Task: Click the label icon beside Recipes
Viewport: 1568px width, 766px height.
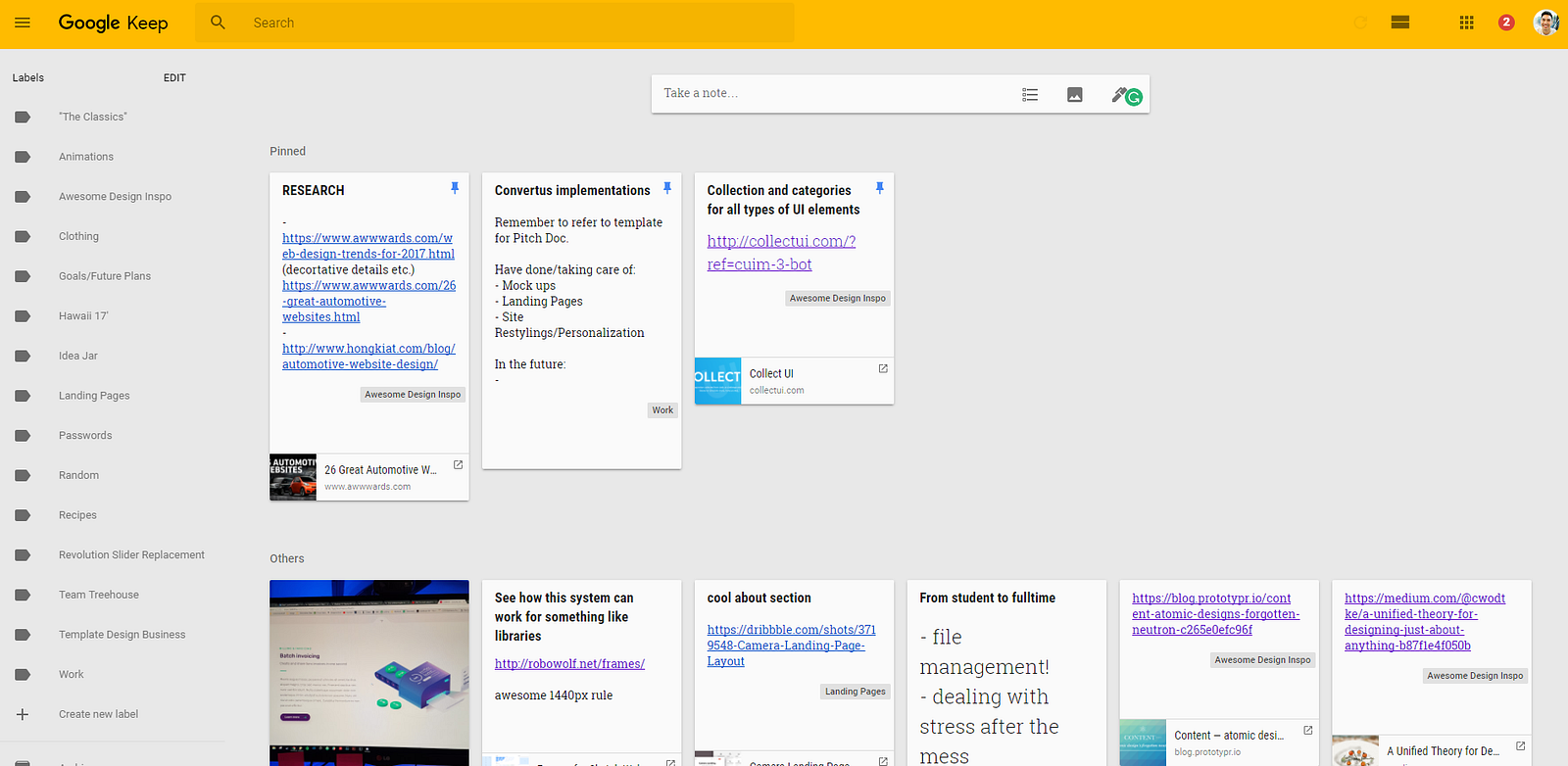Action: click(x=23, y=515)
